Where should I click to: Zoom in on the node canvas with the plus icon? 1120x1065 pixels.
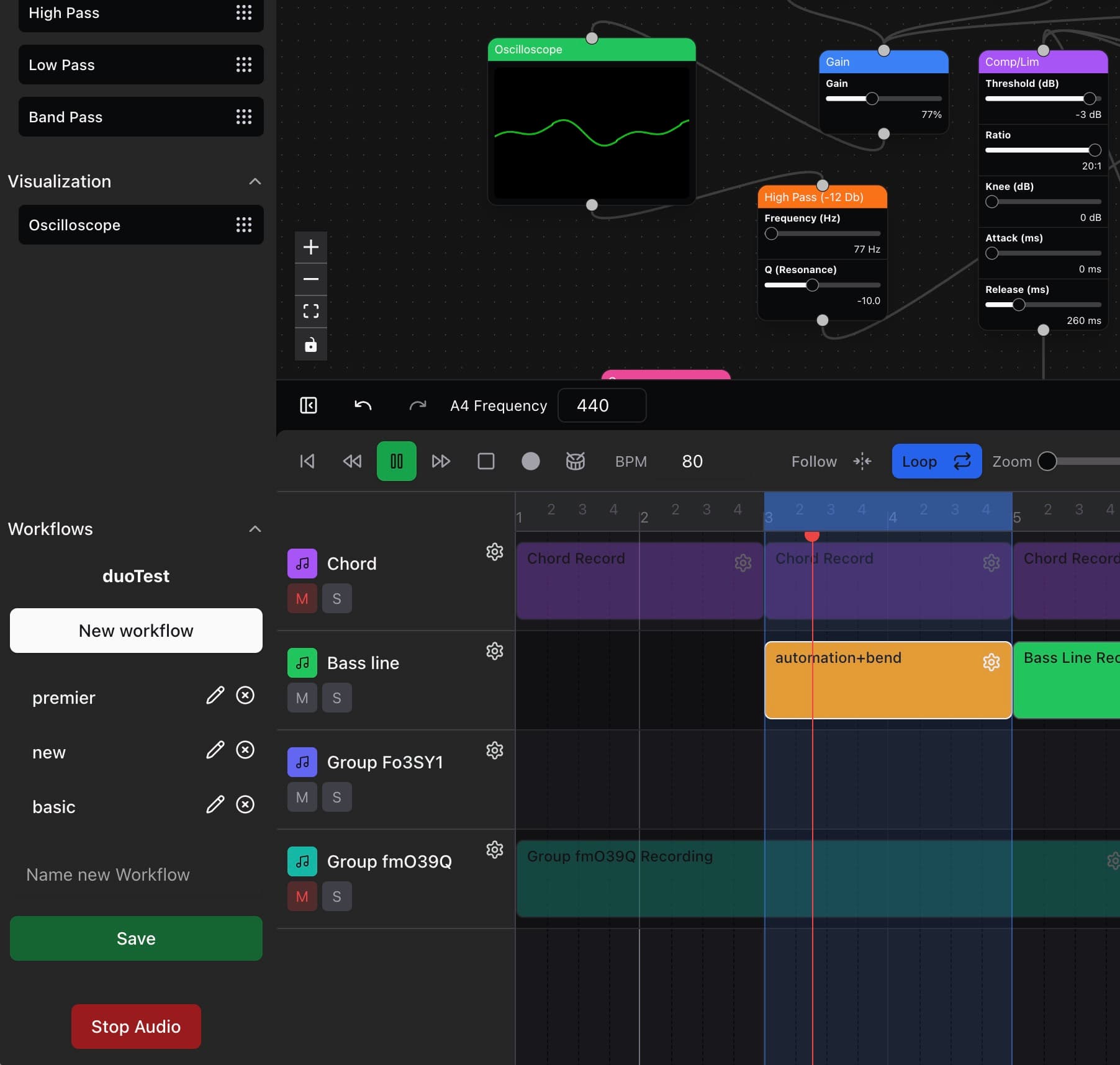click(310, 247)
